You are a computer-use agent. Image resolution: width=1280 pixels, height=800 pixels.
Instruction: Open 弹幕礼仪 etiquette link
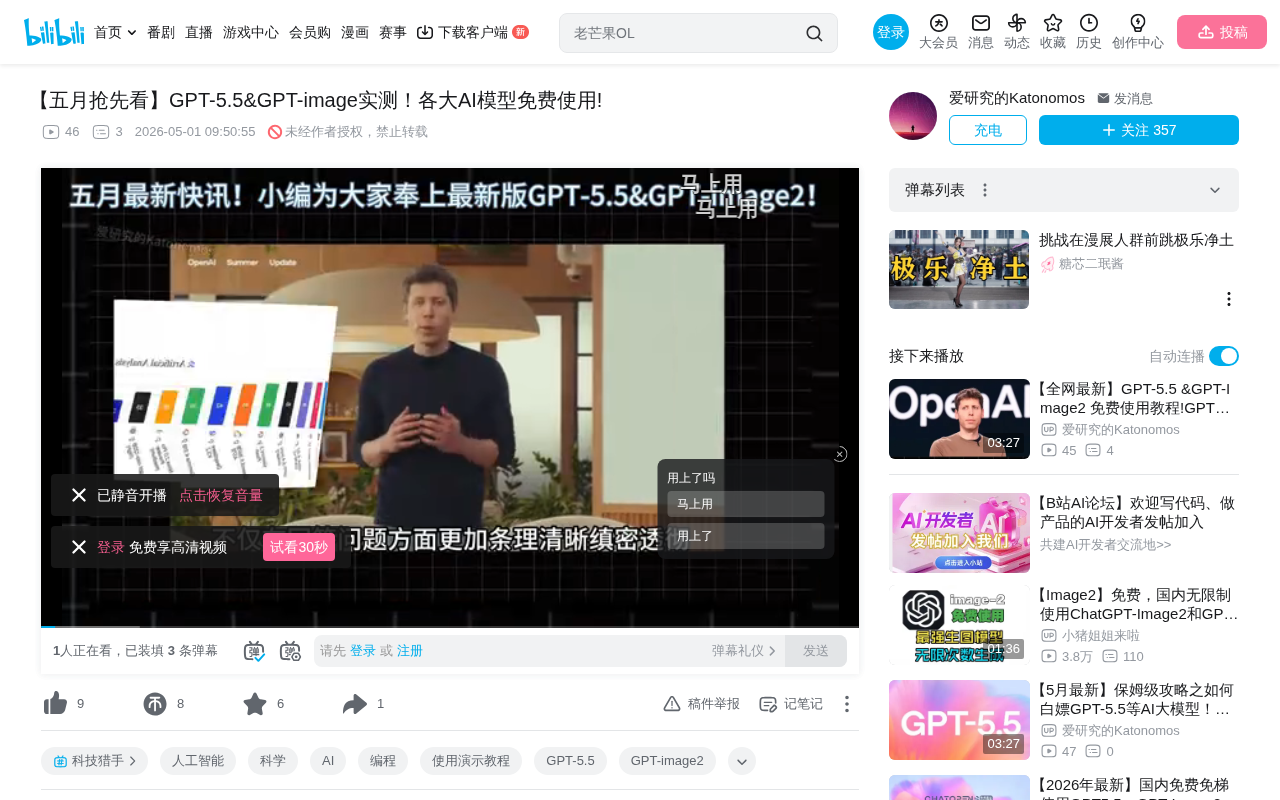coord(744,651)
